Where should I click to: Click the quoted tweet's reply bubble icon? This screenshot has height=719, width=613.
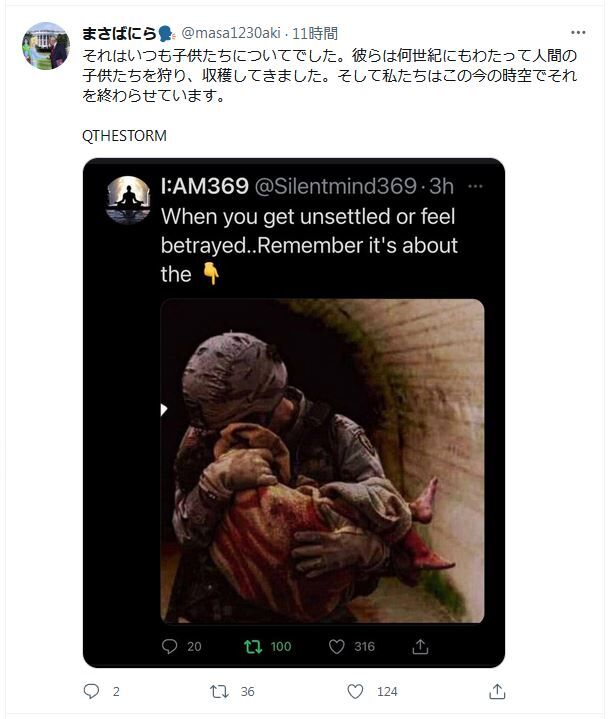click(169, 646)
